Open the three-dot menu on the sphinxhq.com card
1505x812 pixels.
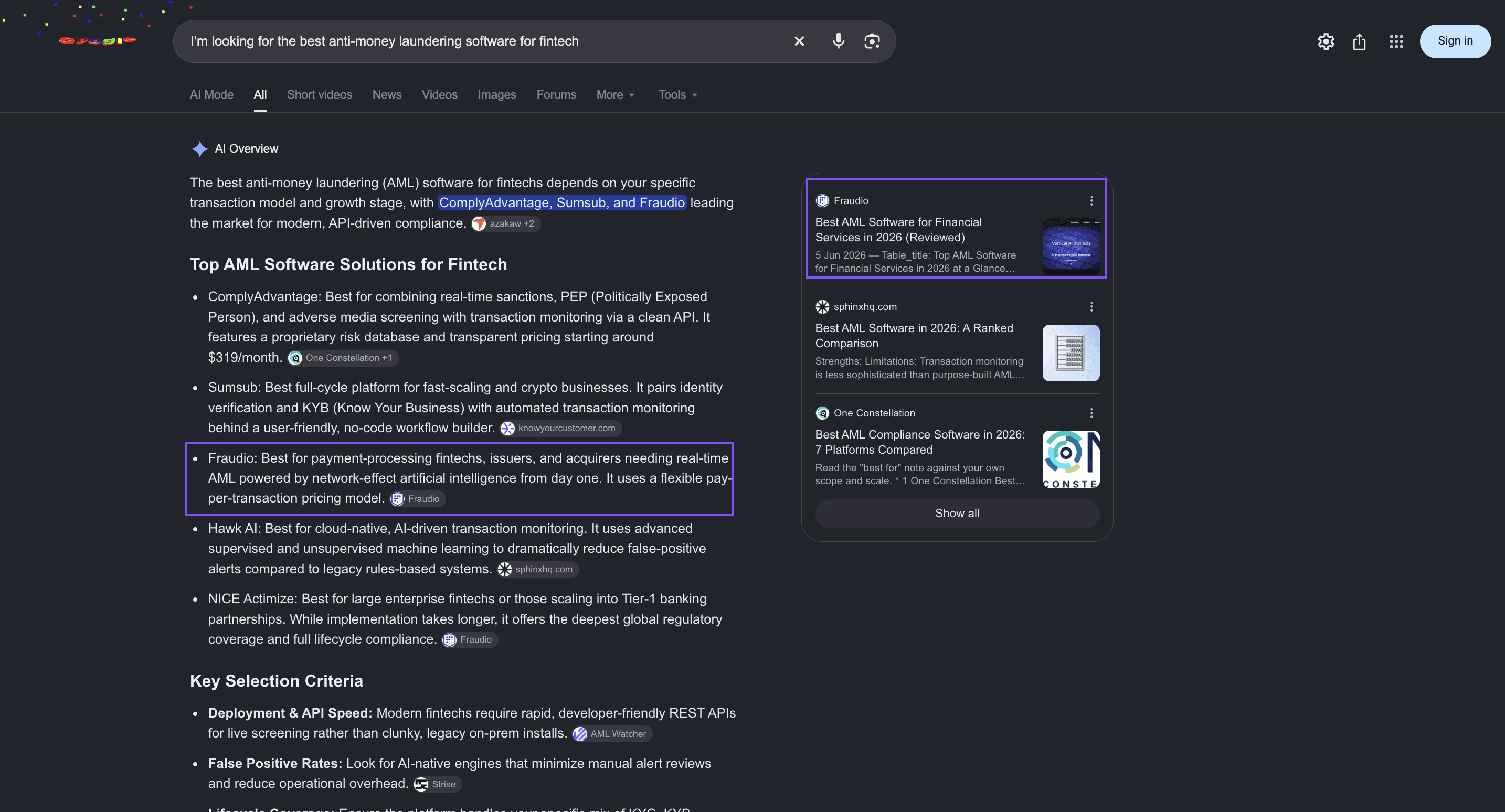pos(1091,307)
